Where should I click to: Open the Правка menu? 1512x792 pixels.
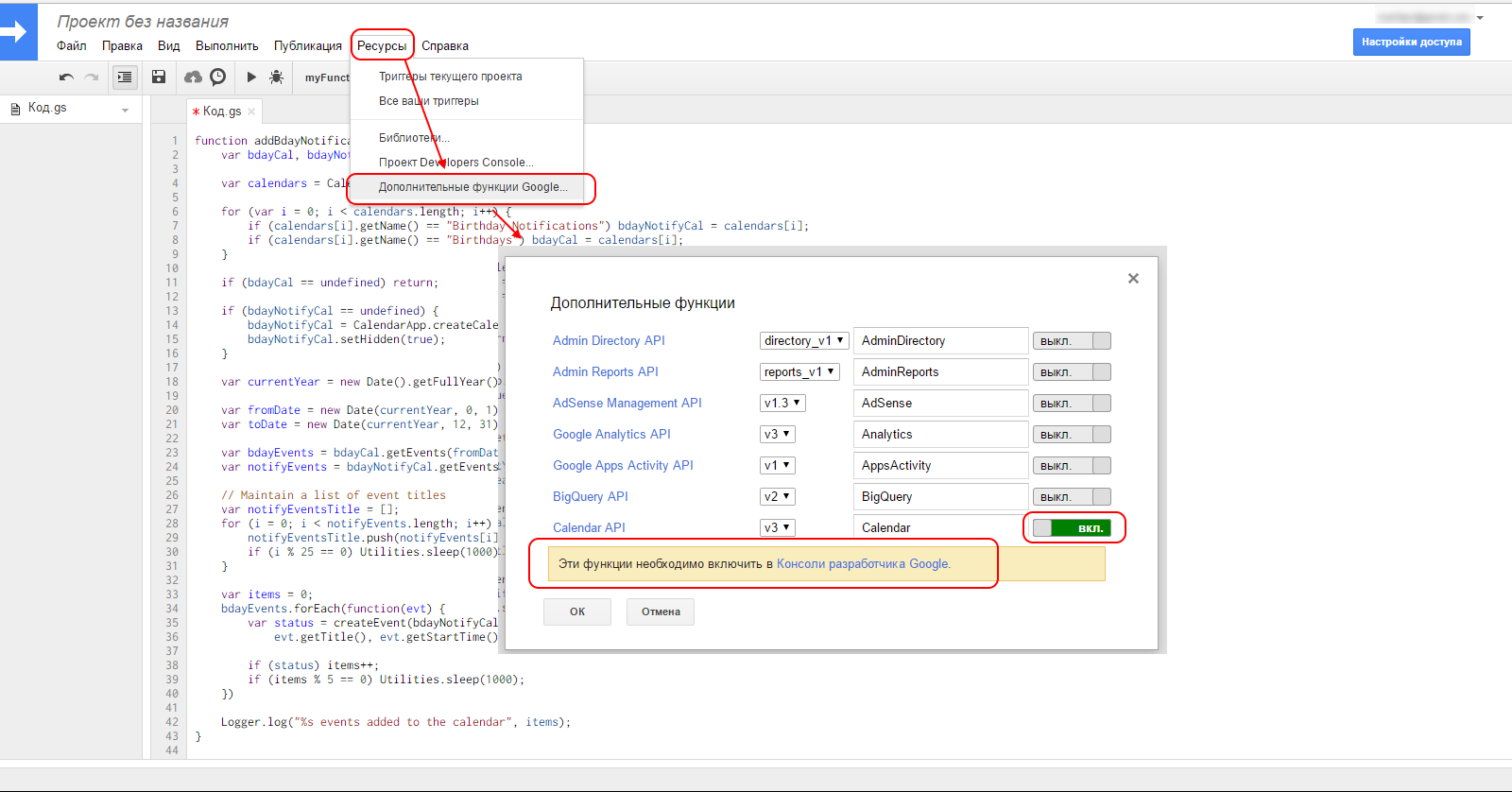pos(122,45)
